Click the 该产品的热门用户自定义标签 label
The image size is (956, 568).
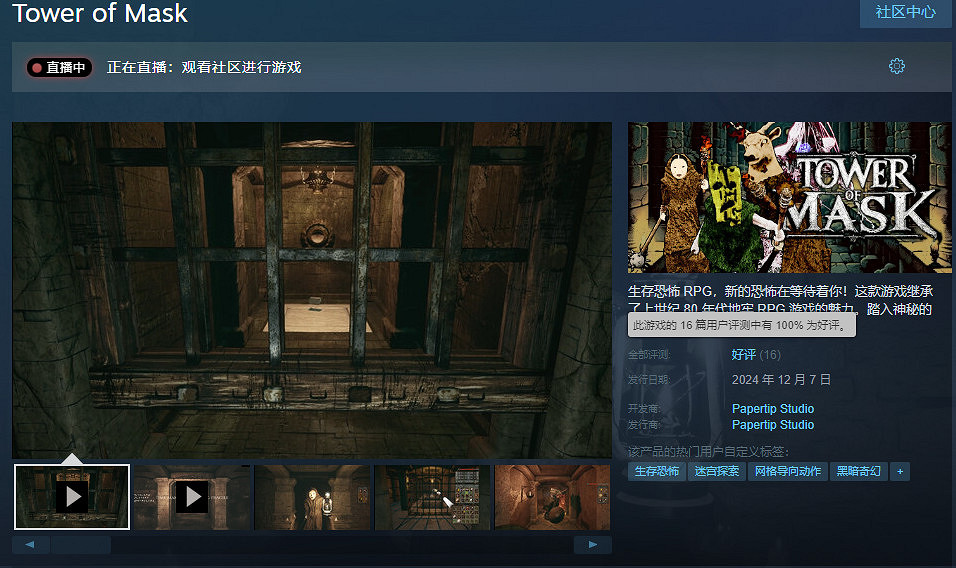point(708,452)
